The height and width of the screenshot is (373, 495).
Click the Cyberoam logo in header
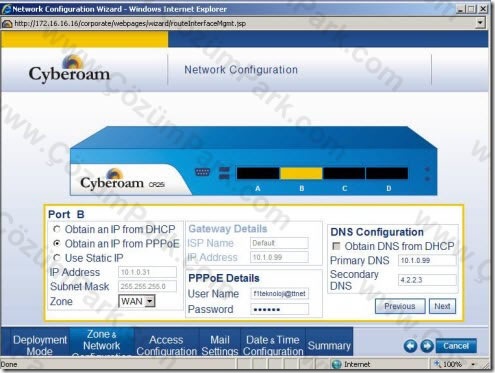(69, 69)
